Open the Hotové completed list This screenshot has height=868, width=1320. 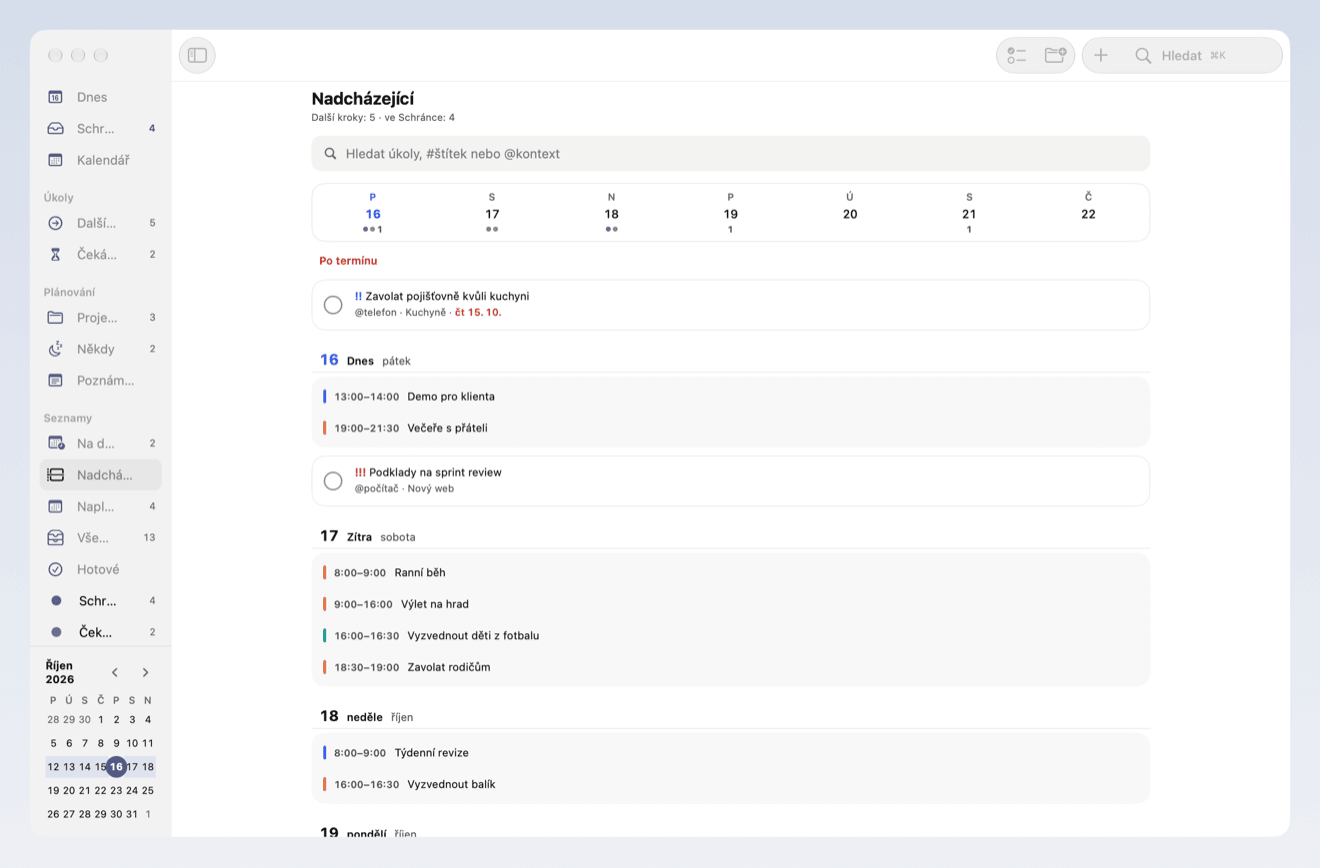tap(101, 569)
